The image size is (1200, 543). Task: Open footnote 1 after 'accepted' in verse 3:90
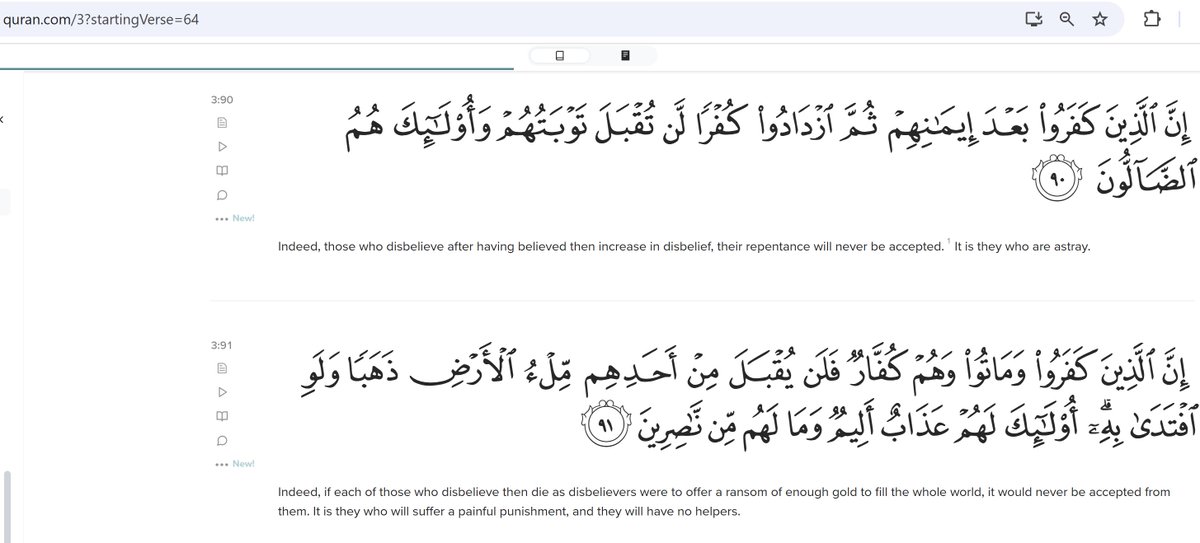pyautogui.click(x=947, y=241)
